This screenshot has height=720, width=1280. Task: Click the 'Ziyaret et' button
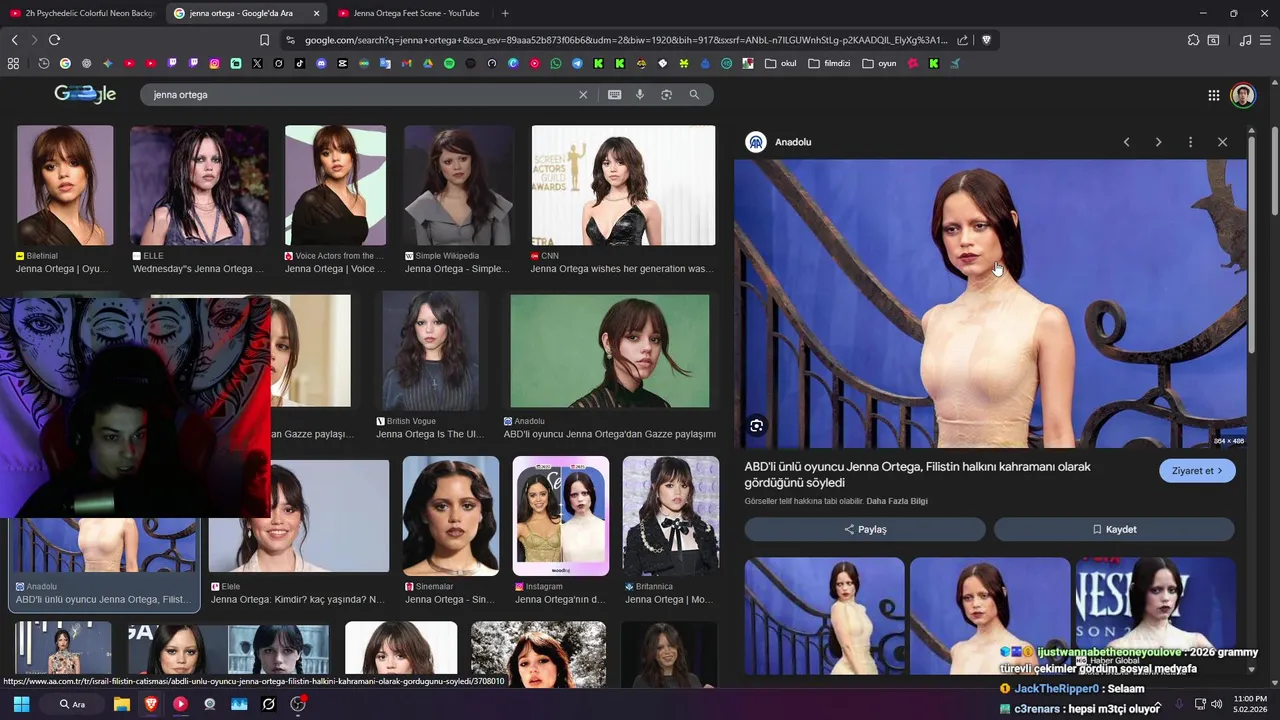tap(1197, 471)
